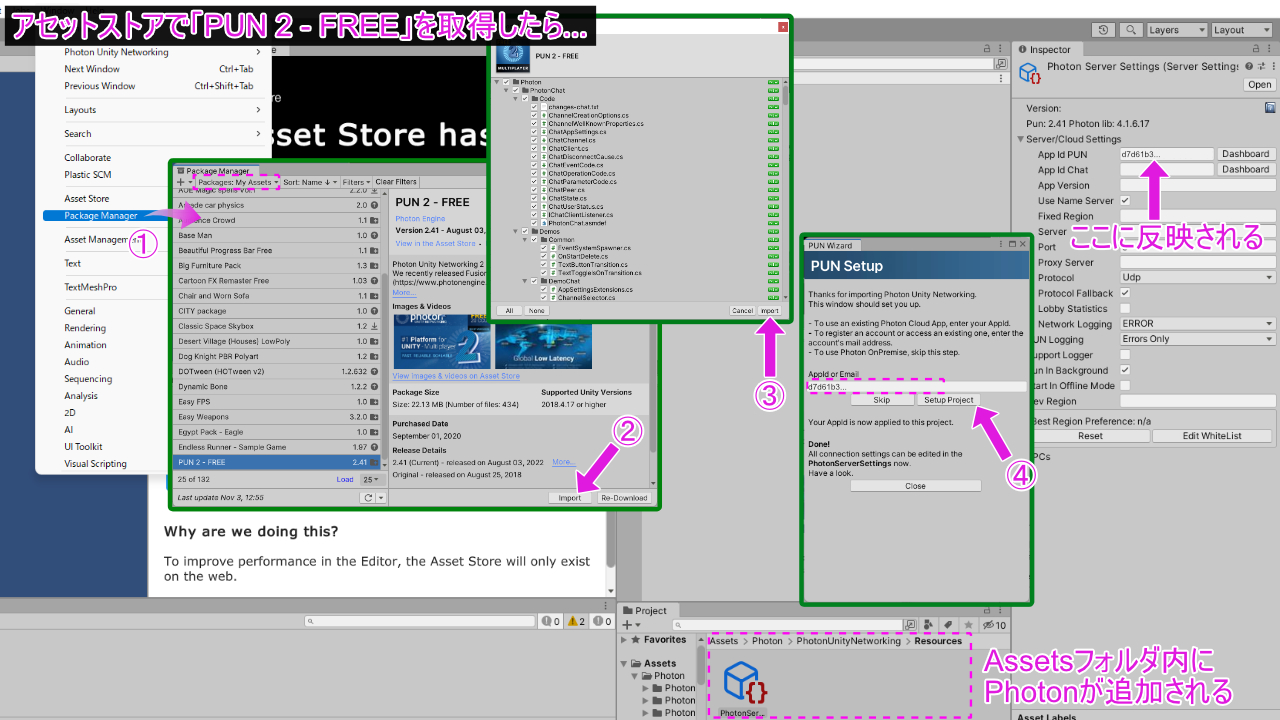This screenshot has height=720, width=1280.
Task: Toggle the Use Name Server checkbox
Action: 1125,201
